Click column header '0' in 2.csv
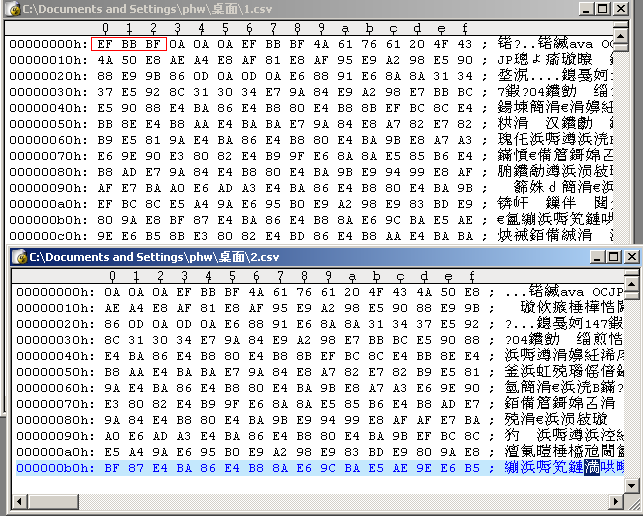 [112, 276]
